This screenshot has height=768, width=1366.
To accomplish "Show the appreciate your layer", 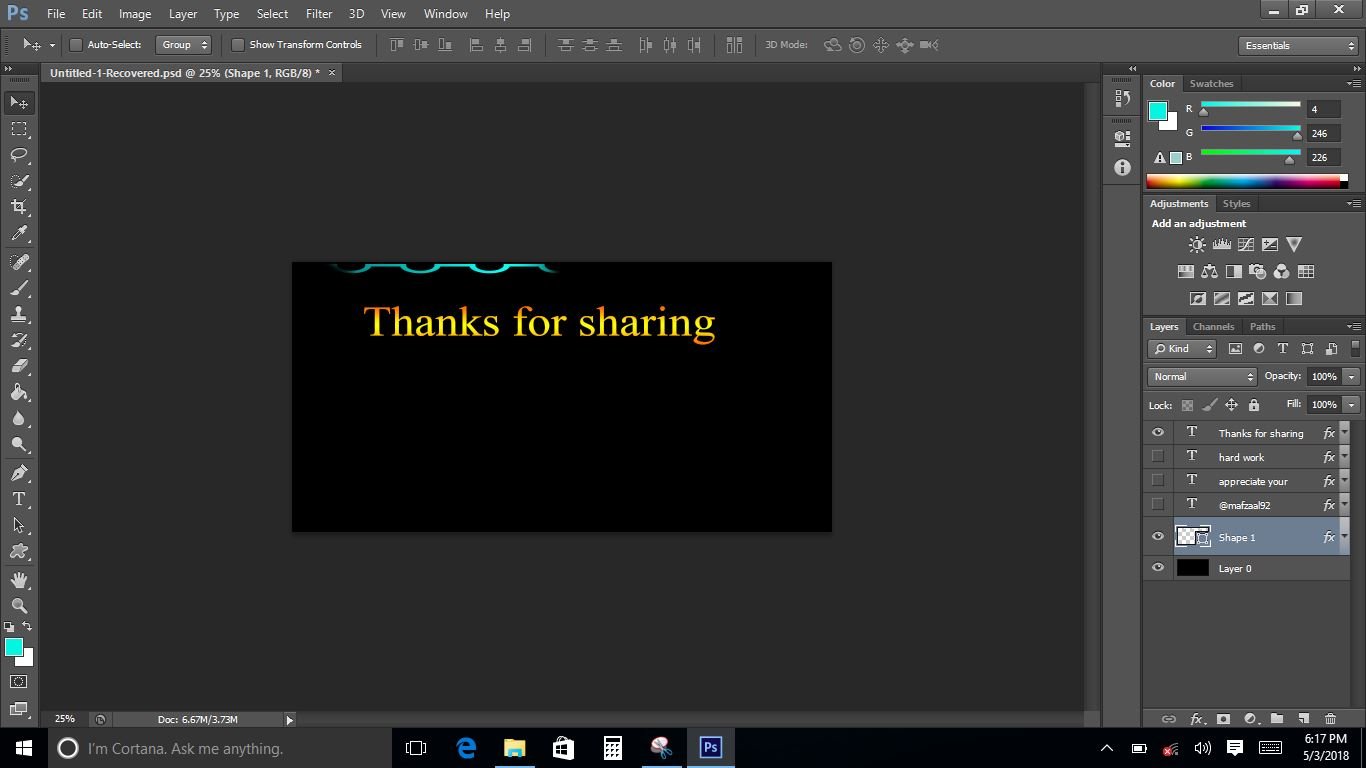I will click(1158, 480).
